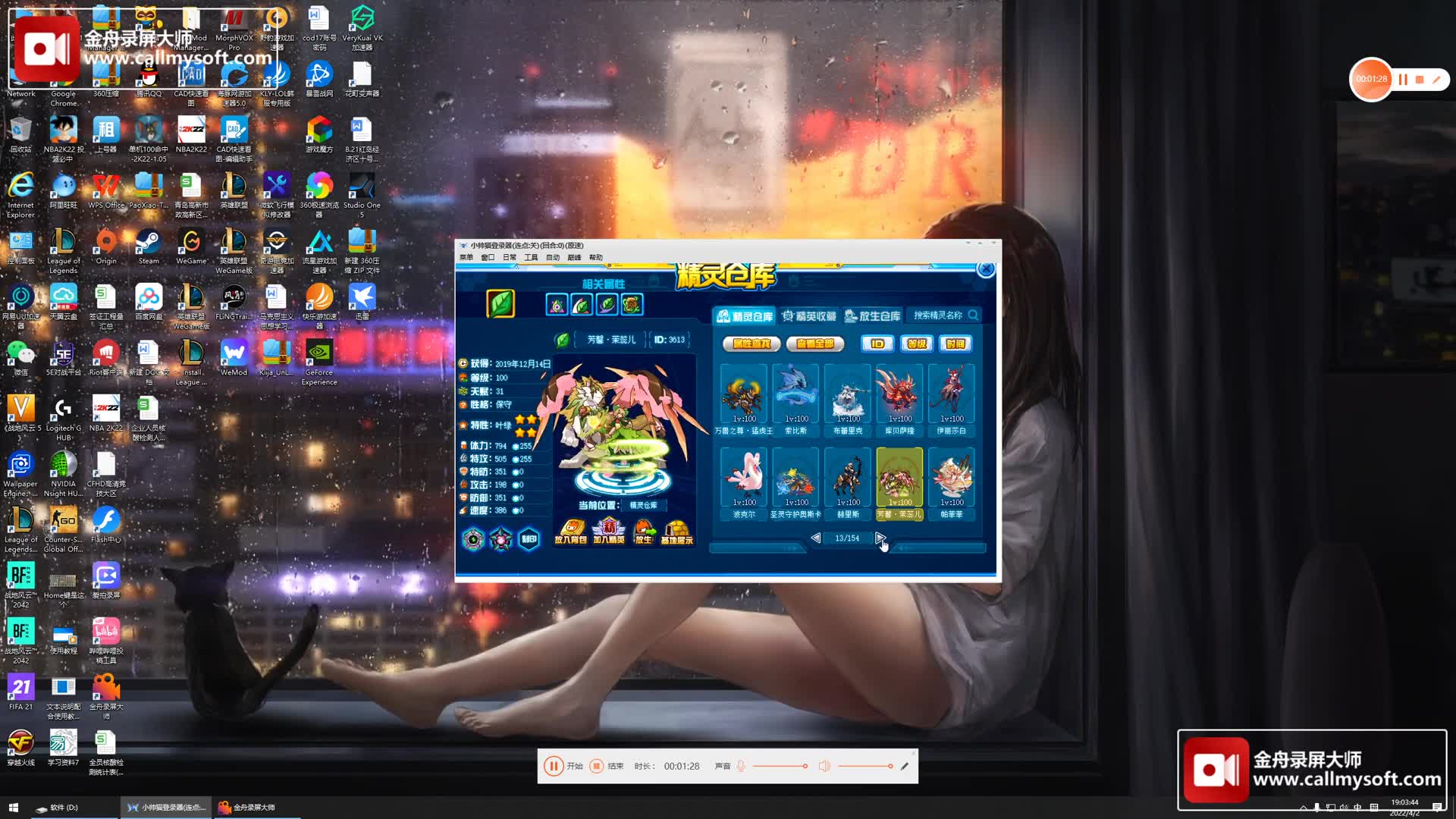This screenshot has width=1456, height=819.
Task: Open the 菜单 menu in the game window
Action: tap(466, 258)
